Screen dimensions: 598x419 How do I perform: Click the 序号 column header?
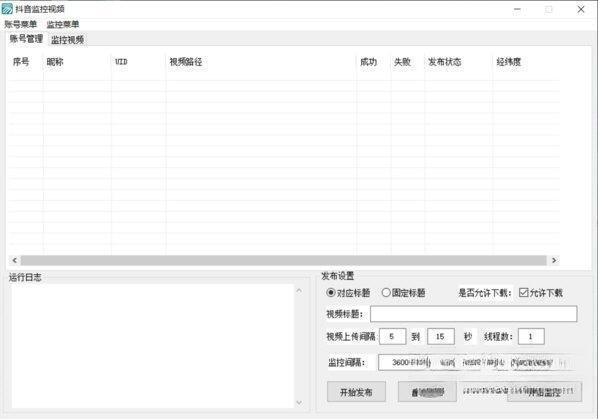[x=25, y=62]
